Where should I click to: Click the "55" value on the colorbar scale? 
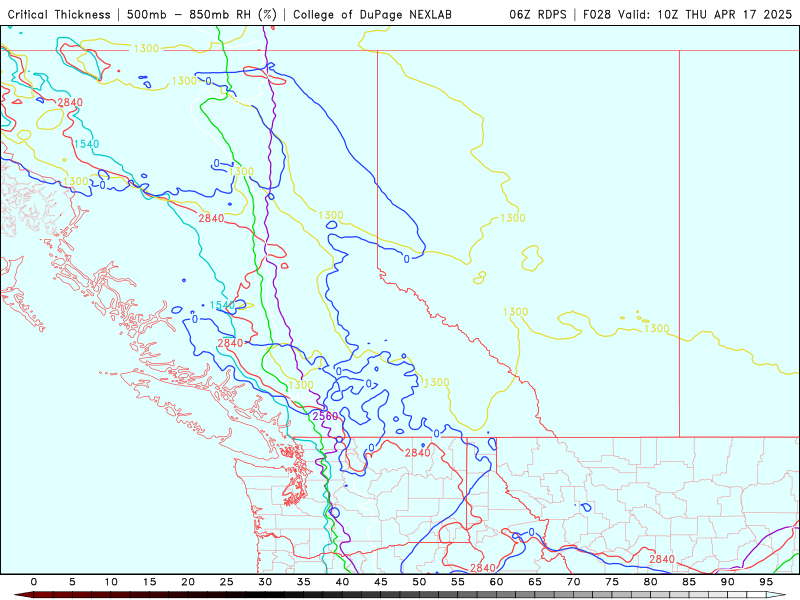pyautogui.click(x=458, y=582)
